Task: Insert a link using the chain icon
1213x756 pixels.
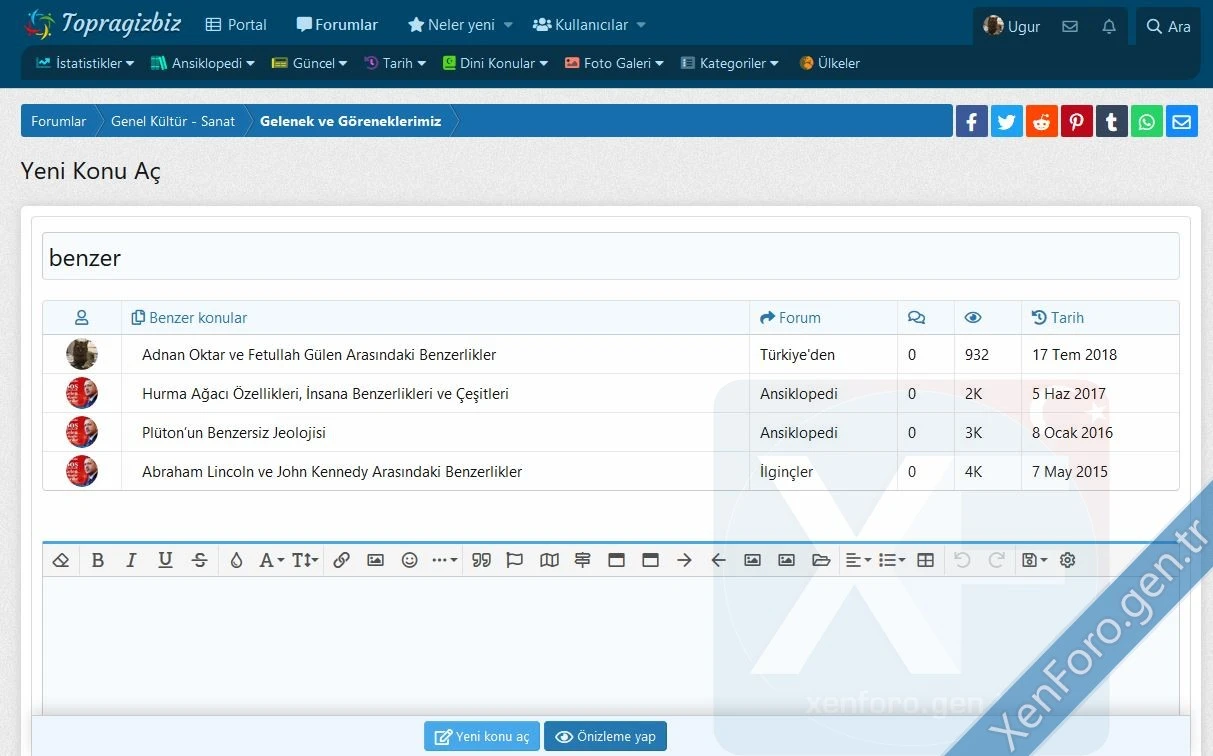Action: [x=341, y=560]
